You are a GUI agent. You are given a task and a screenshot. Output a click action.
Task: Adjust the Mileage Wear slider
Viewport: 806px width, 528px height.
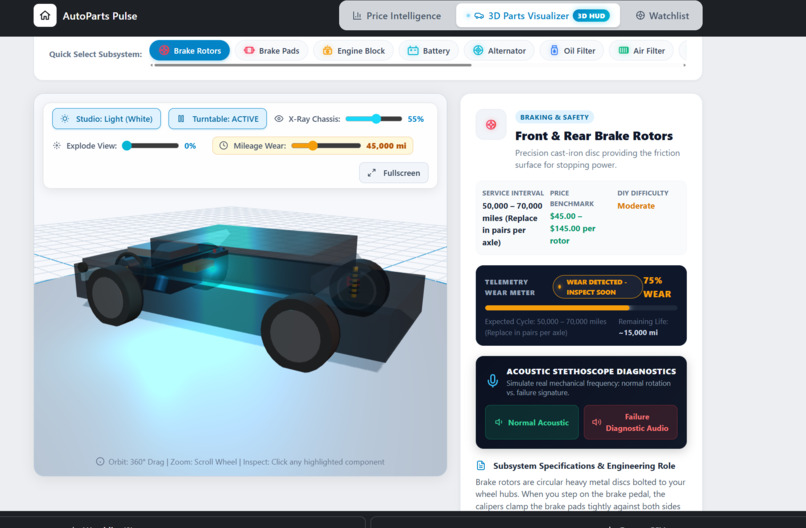click(326, 145)
